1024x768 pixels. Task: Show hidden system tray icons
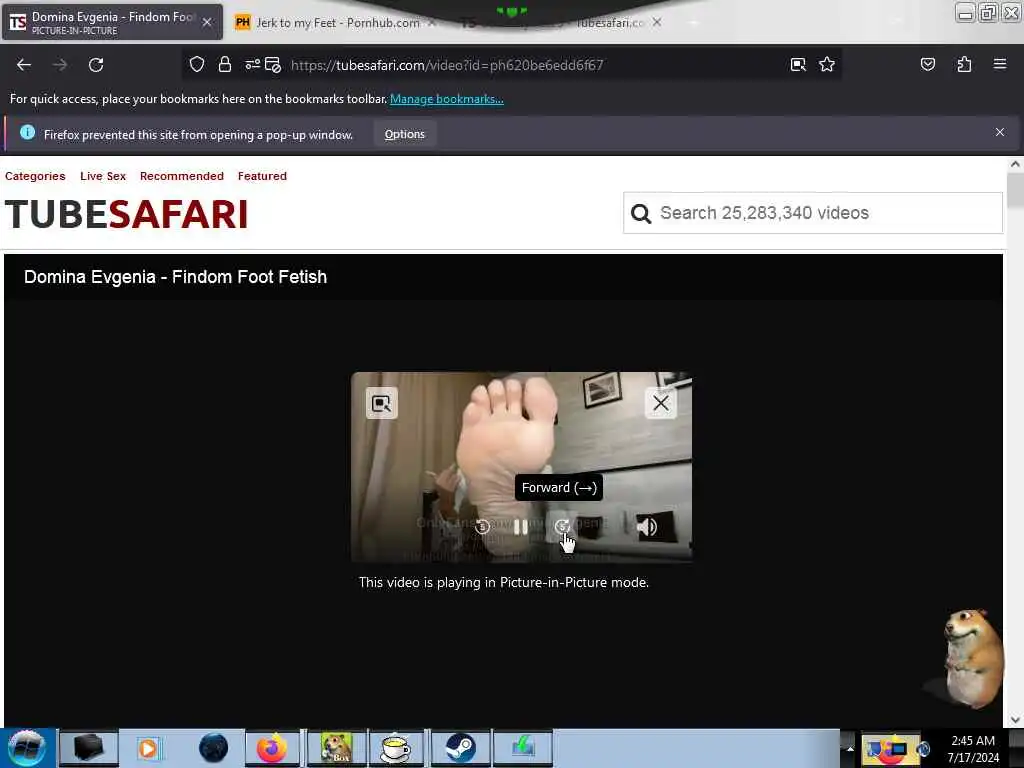[850, 748]
